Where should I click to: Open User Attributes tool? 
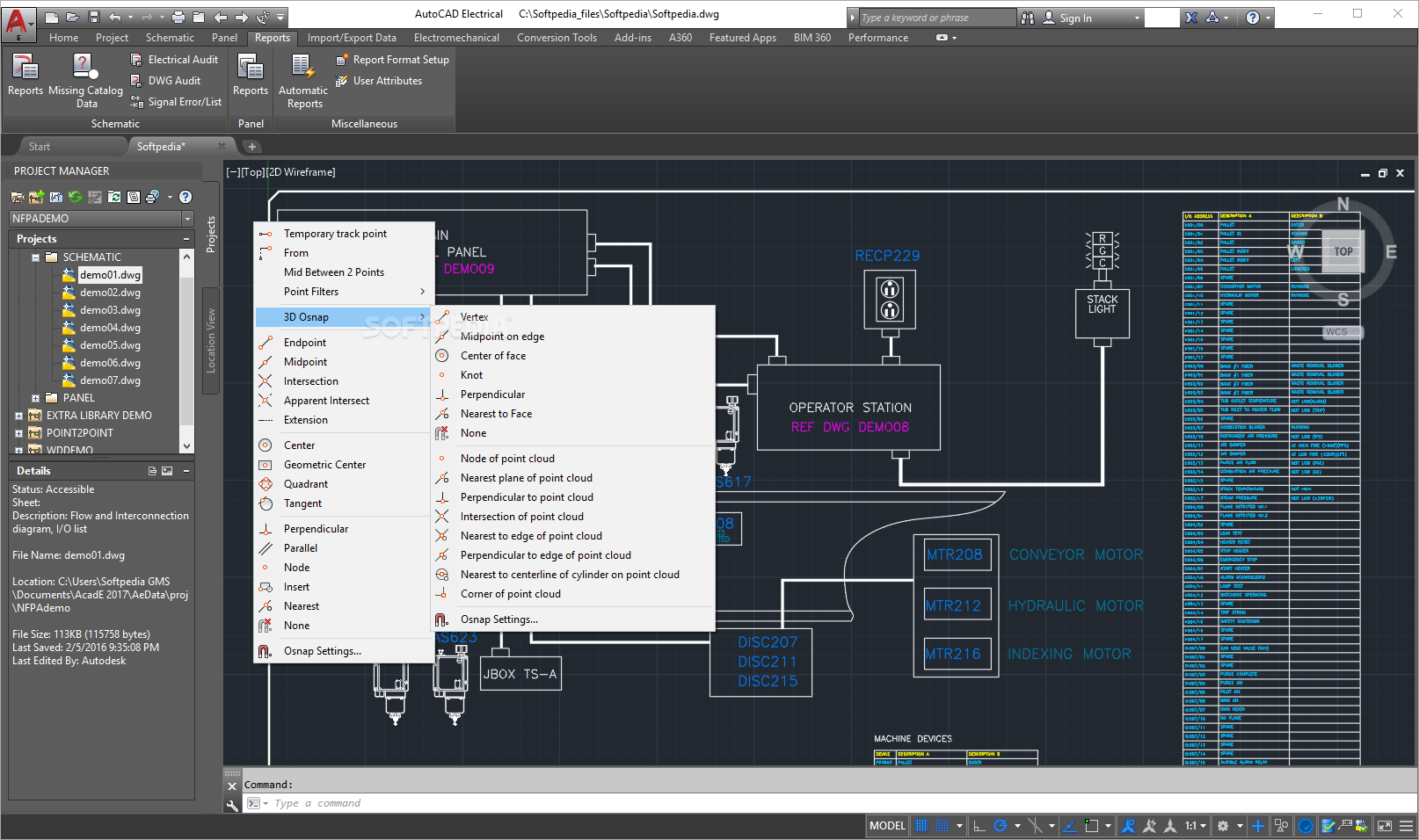tap(379, 81)
